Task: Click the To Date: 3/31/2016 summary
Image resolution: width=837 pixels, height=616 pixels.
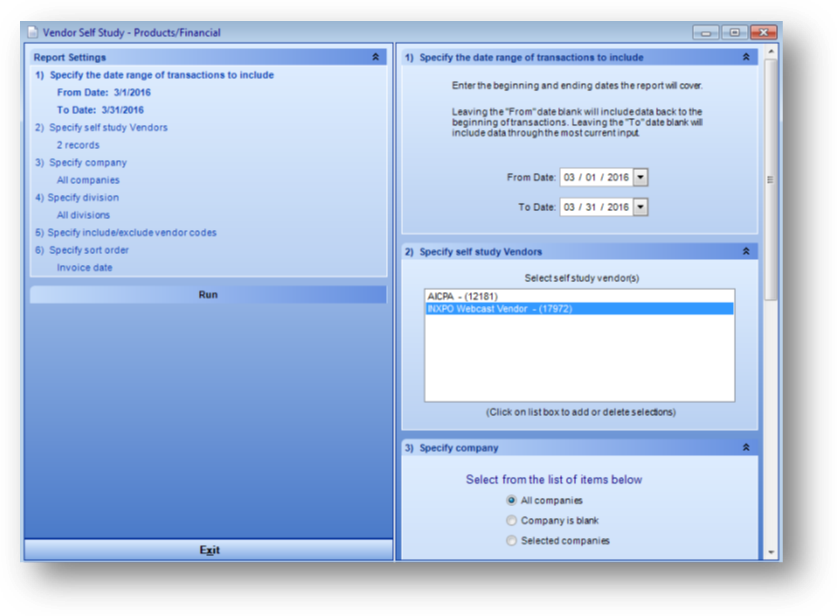Action: 100,110
